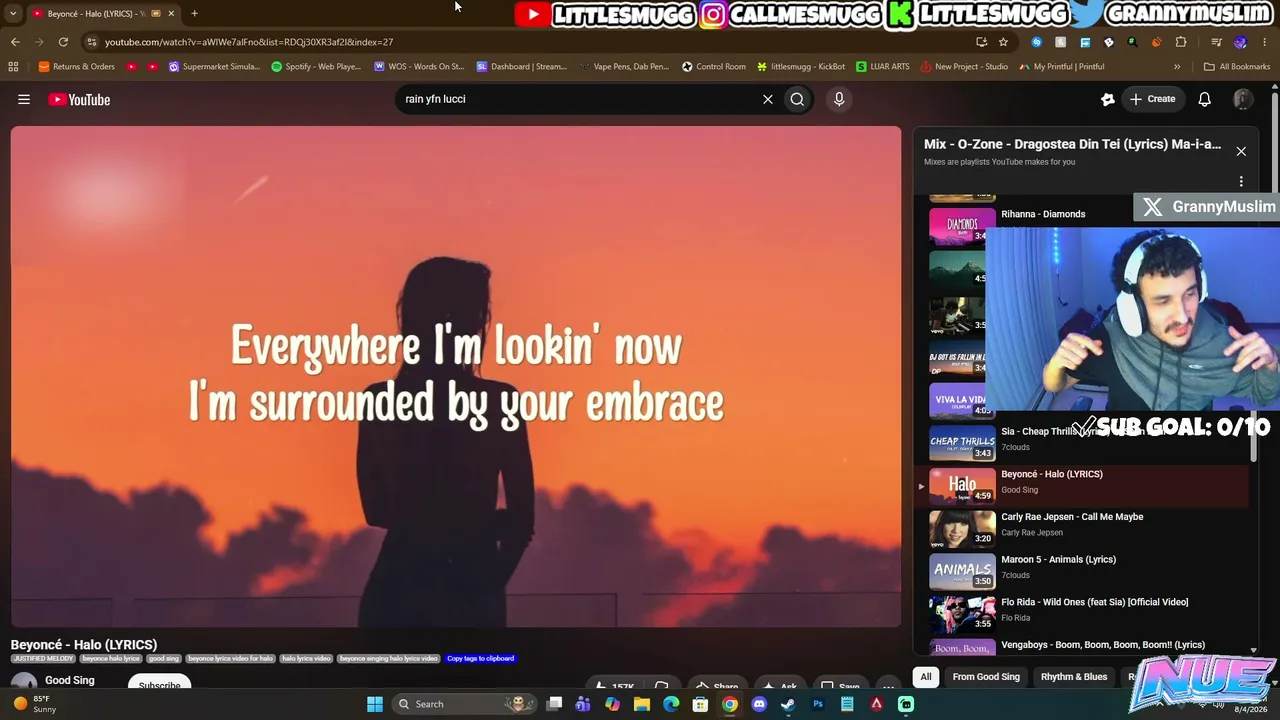Play Flo Rida - Wild Ones thumbnail

pos(962,614)
